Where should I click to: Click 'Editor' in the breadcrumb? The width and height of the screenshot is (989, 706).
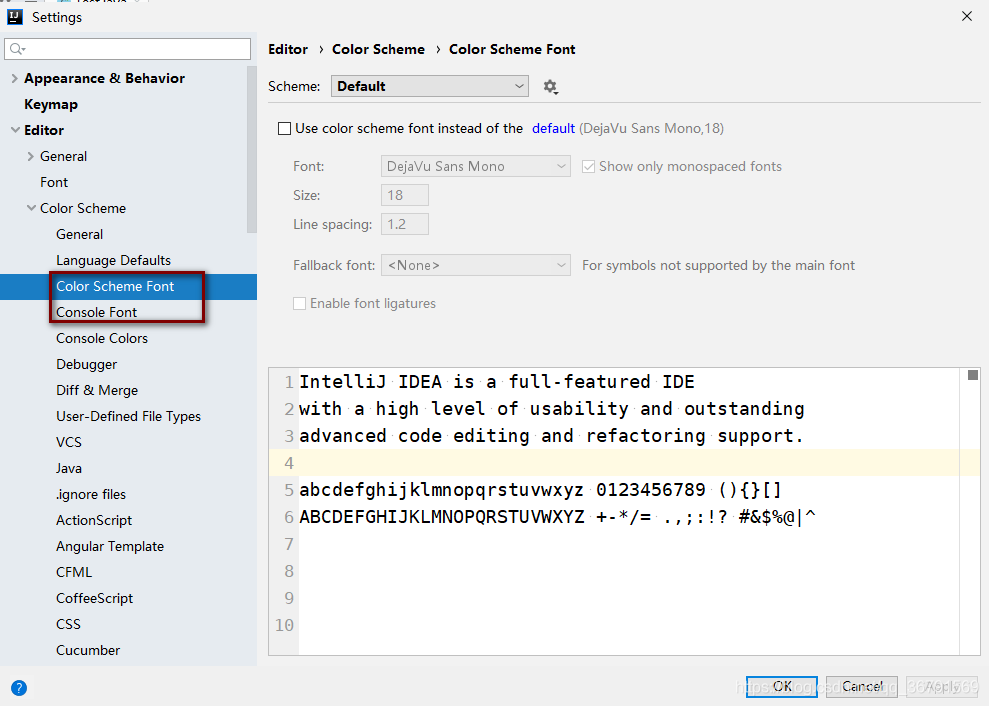click(x=288, y=49)
